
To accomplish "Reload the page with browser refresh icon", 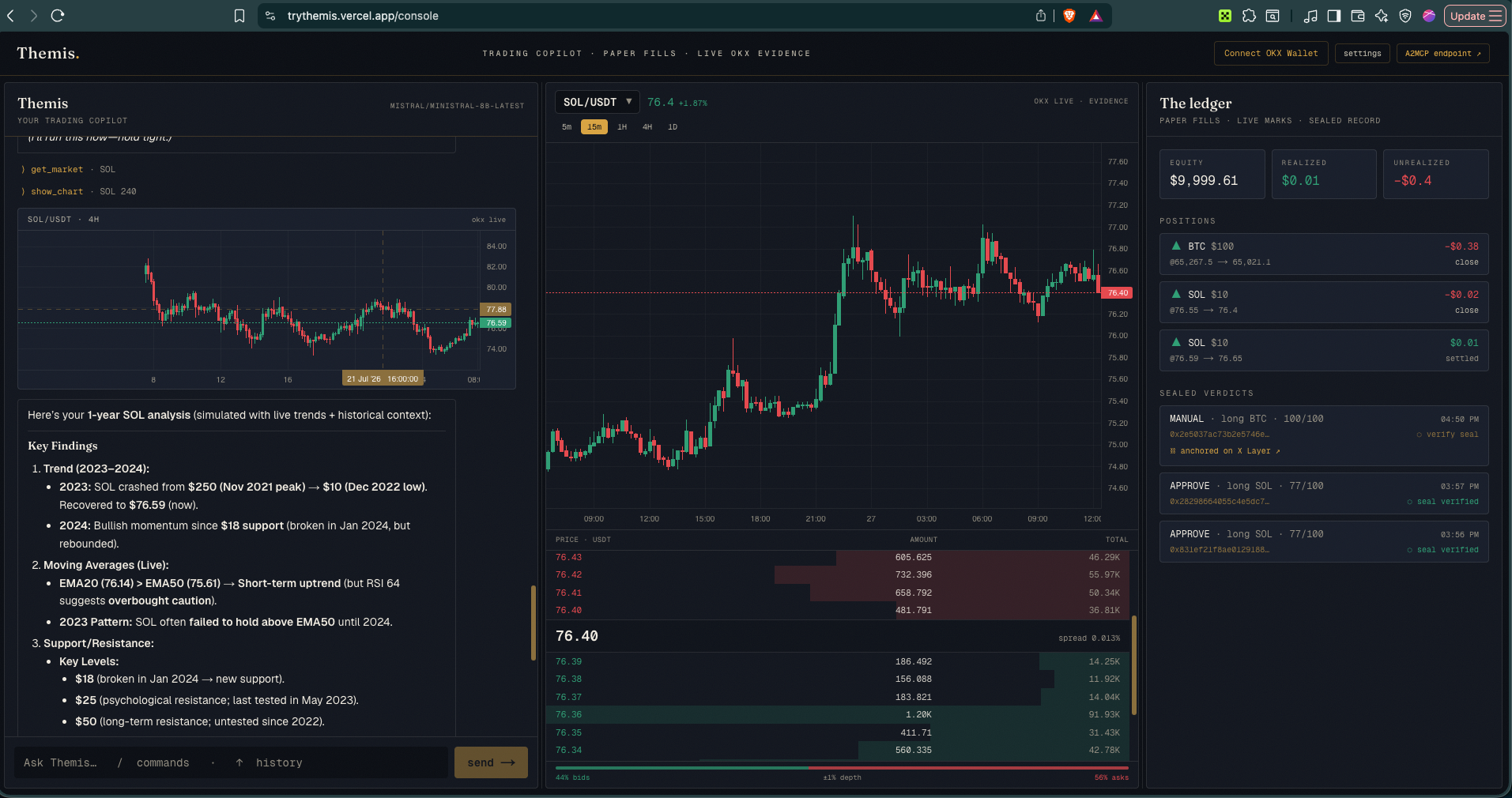I will pyautogui.click(x=58, y=16).
